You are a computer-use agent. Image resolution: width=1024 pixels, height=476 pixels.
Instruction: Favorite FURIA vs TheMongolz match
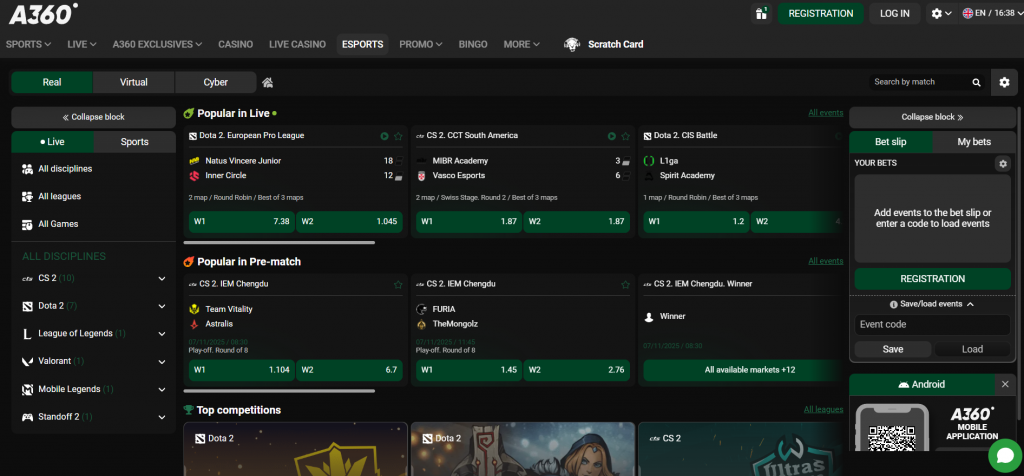(x=625, y=285)
